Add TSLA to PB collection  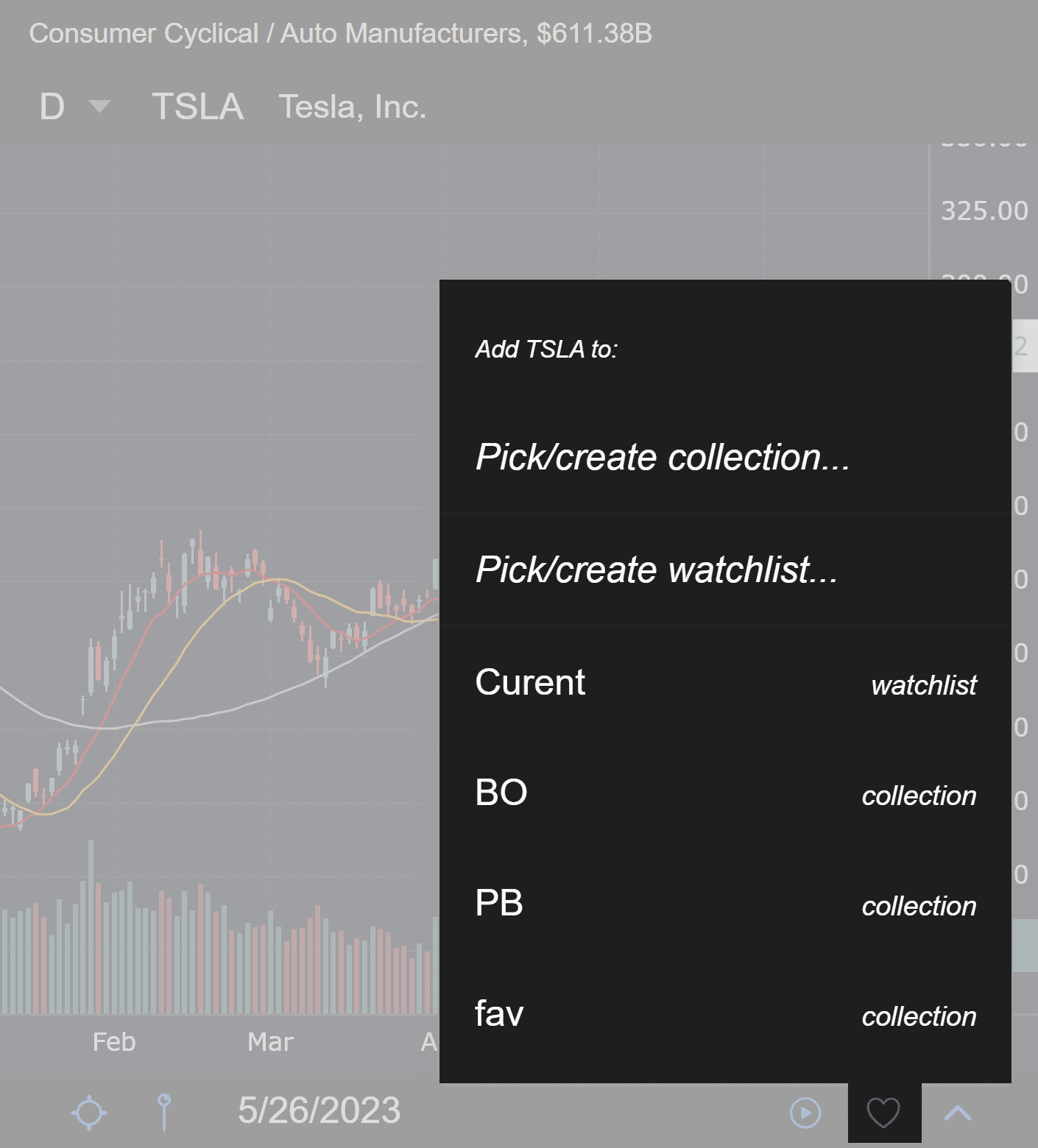(725, 904)
